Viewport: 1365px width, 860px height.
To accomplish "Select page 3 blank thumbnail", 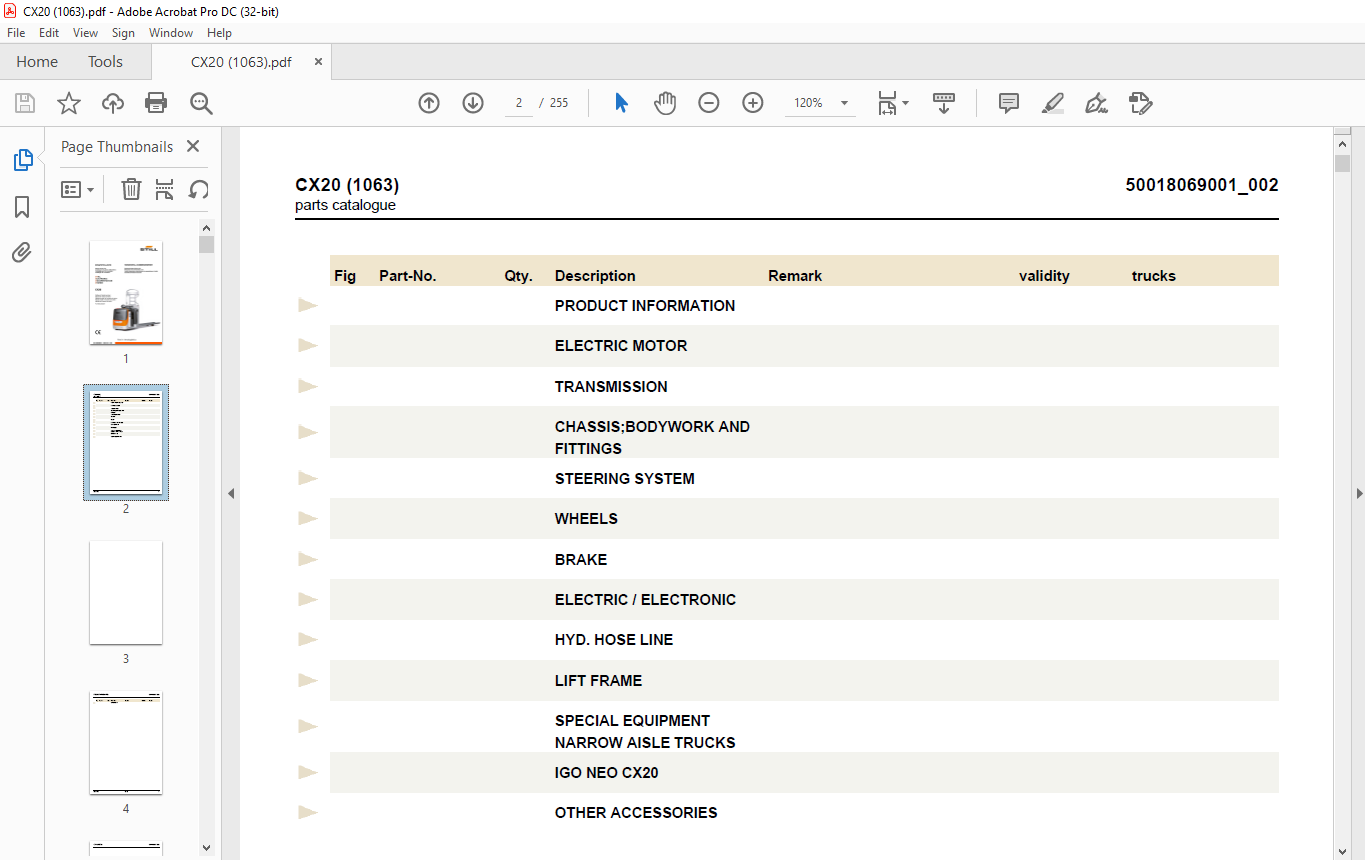I will point(126,593).
